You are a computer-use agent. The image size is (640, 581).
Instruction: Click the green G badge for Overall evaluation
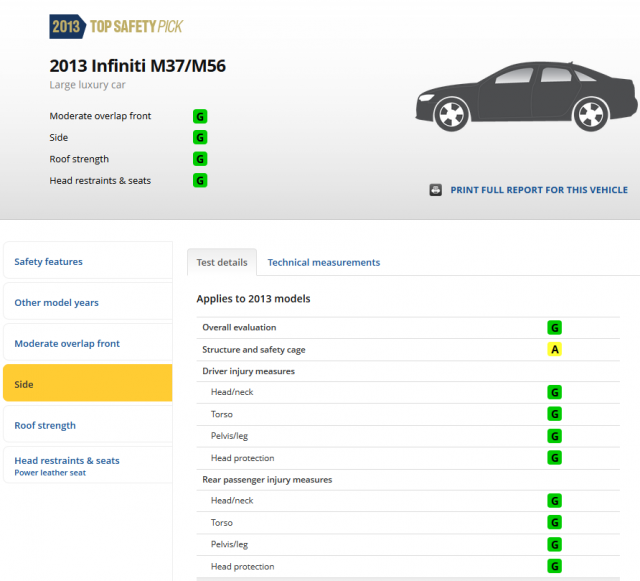[554, 327]
